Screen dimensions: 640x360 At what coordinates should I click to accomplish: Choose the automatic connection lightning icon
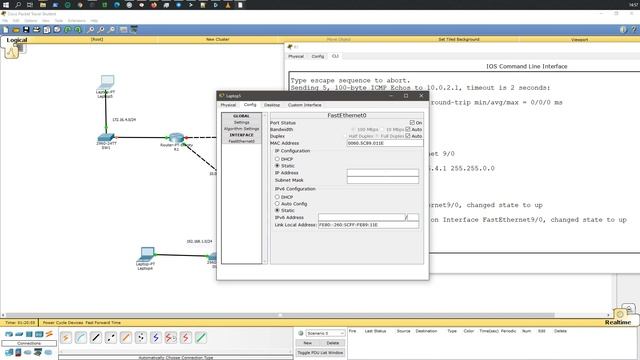pyautogui.click(x=66, y=338)
